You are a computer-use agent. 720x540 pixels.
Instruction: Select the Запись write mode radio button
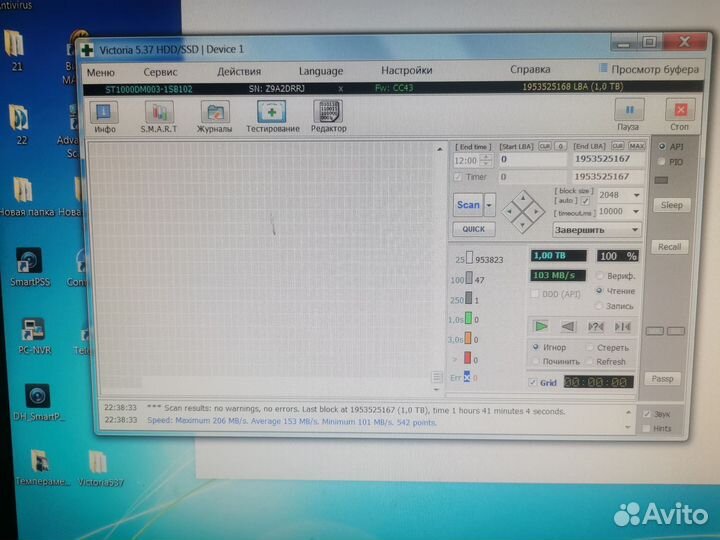[598, 306]
